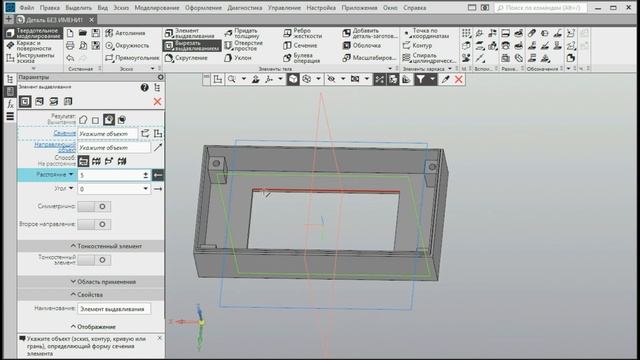Choose Добавить деталь-заготовку command
The width and height of the screenshot is (640, 360).
click(370, 33)
